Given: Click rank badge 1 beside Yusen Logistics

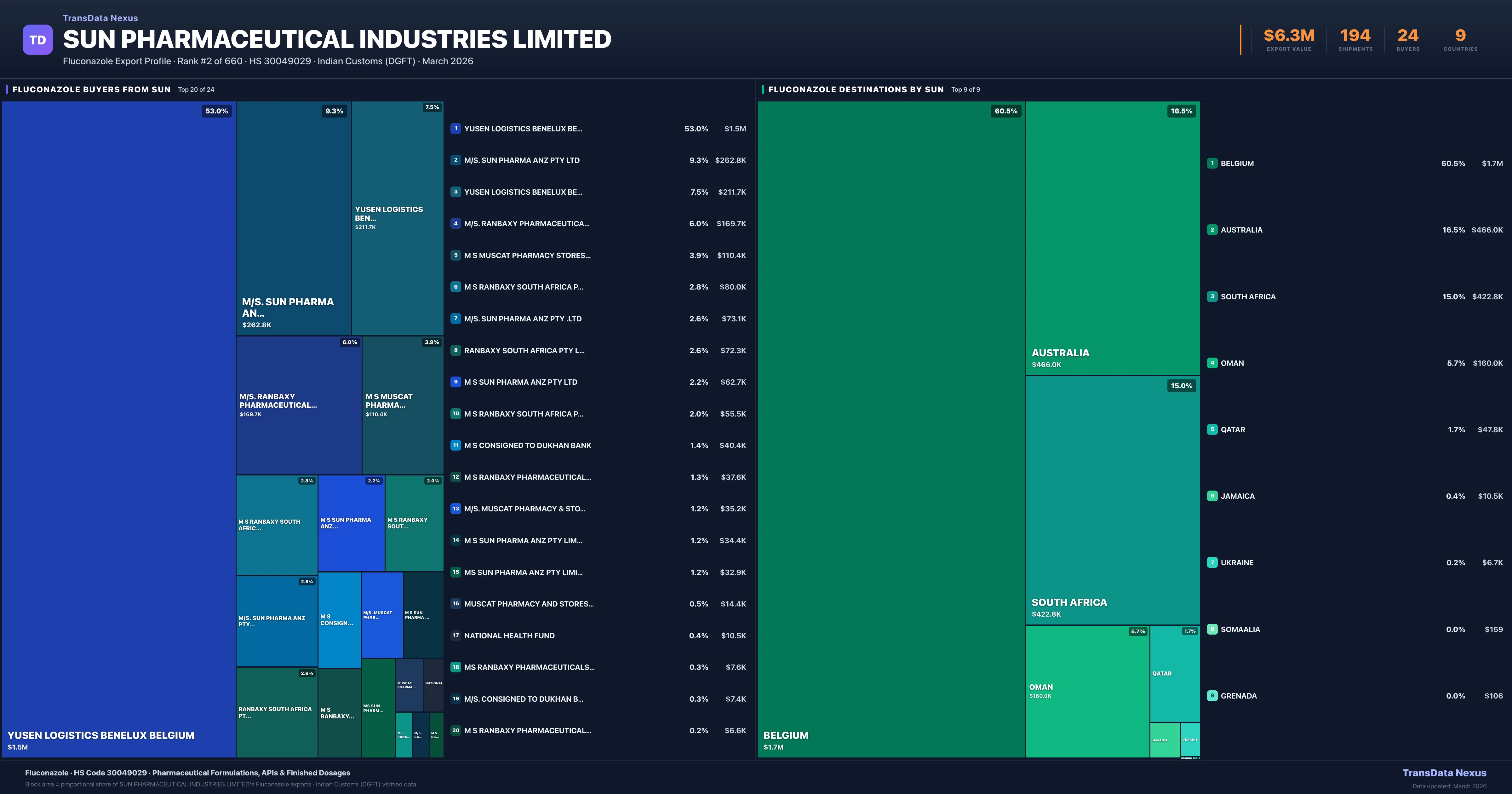Looking at the screenshot, I should click(455, 129).
